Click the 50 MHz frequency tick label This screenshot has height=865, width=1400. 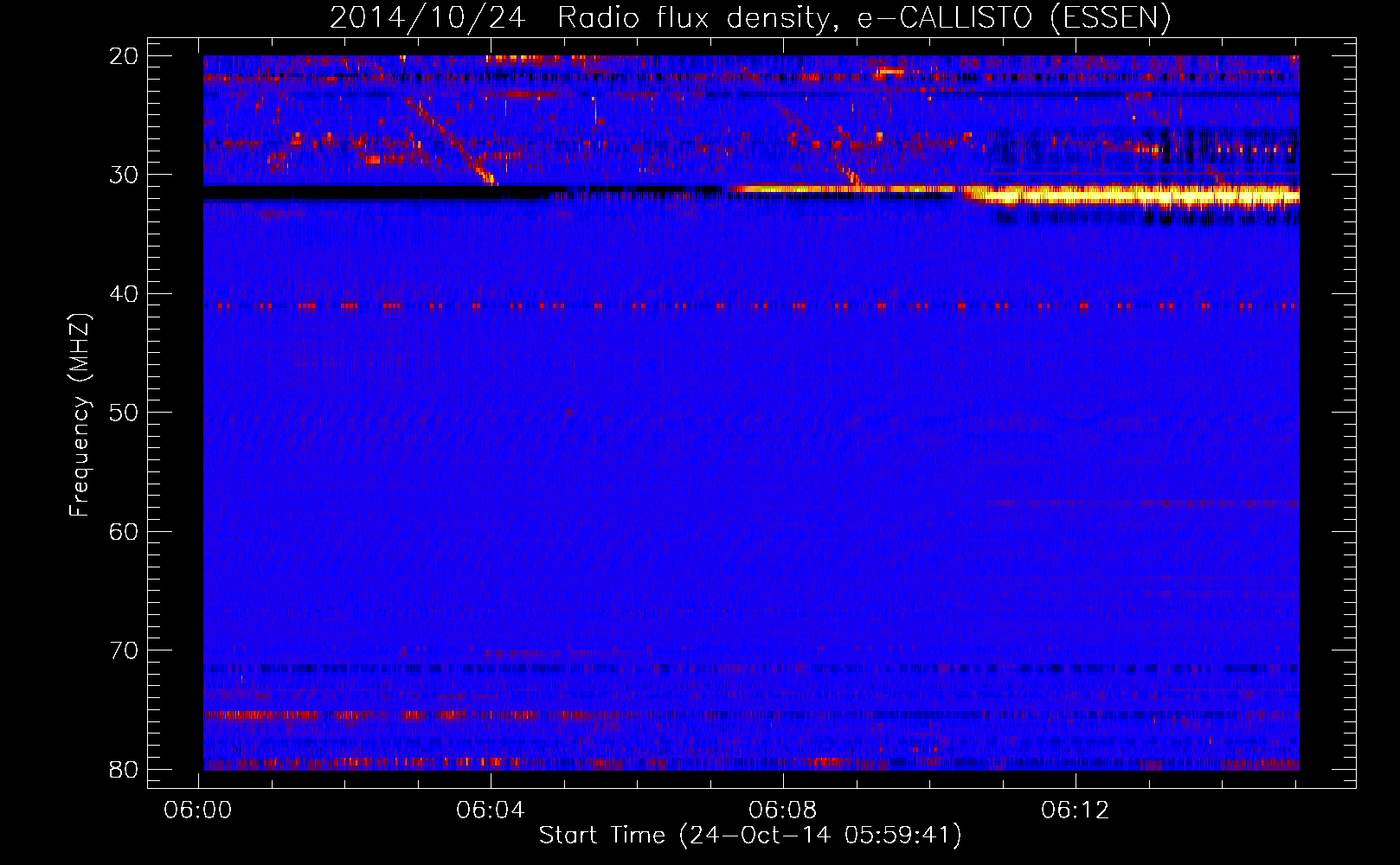coord(125,413)
